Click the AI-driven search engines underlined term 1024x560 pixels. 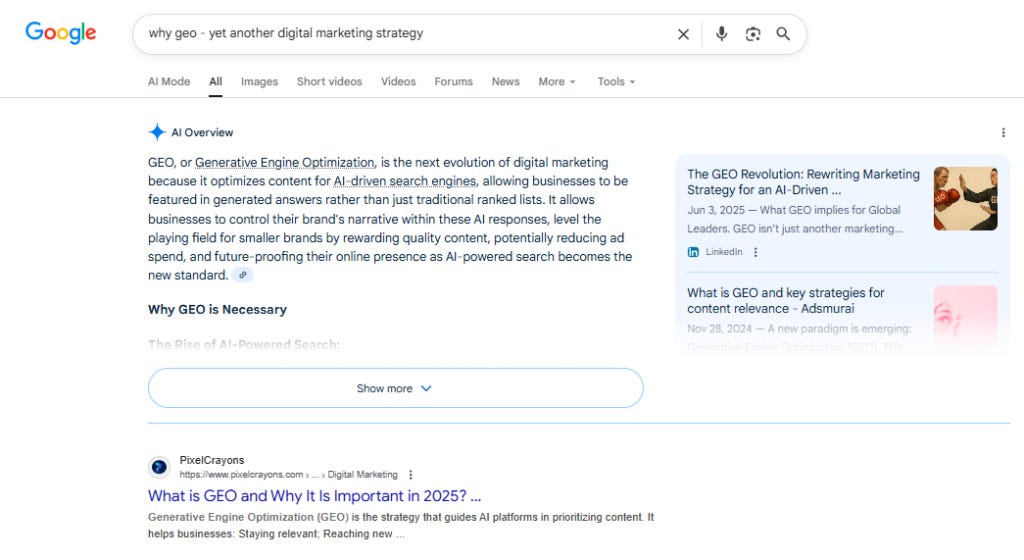tap(405, 181)
